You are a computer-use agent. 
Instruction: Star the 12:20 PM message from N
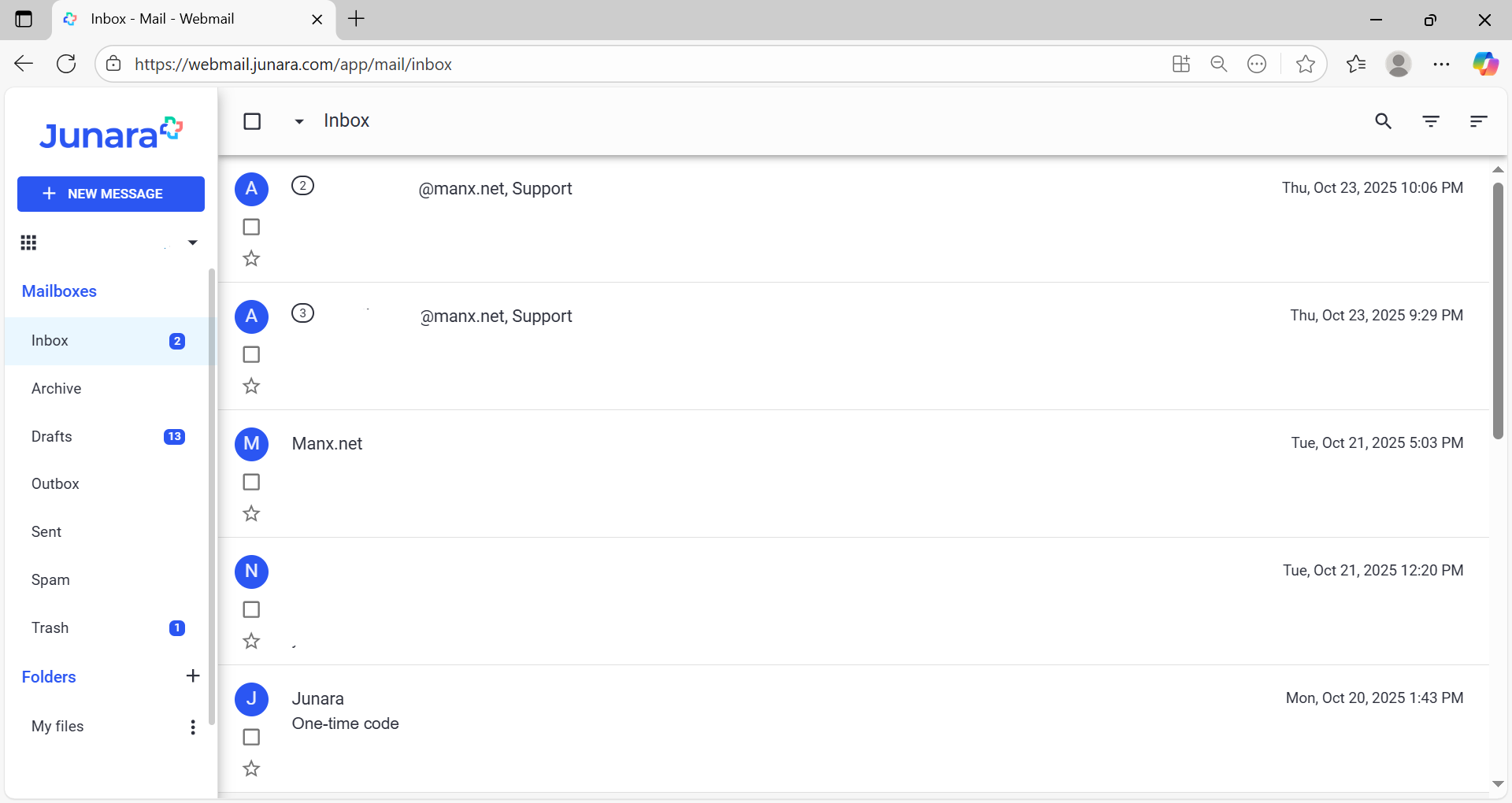251,641
